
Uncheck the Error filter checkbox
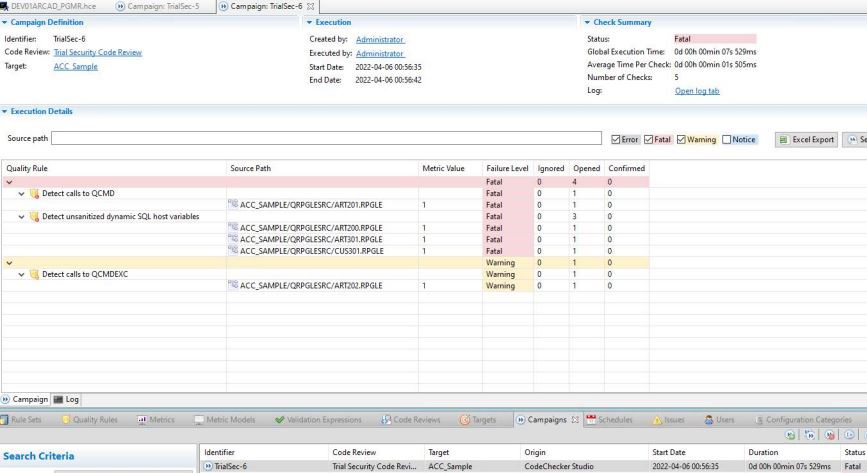pyautogui.click(x=615, y=140)
